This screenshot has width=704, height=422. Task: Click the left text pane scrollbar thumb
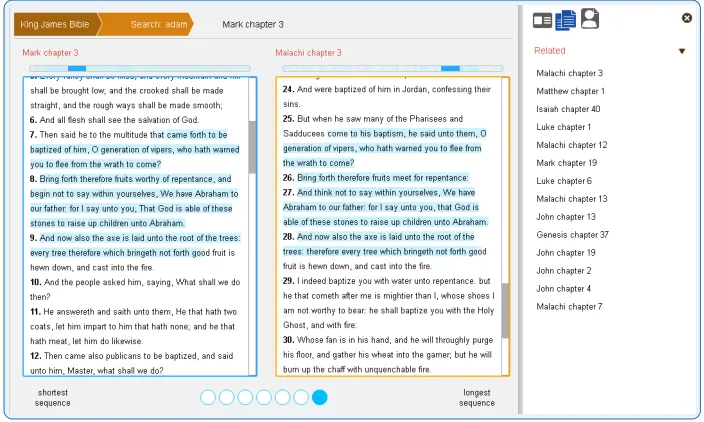coord(252,147)
